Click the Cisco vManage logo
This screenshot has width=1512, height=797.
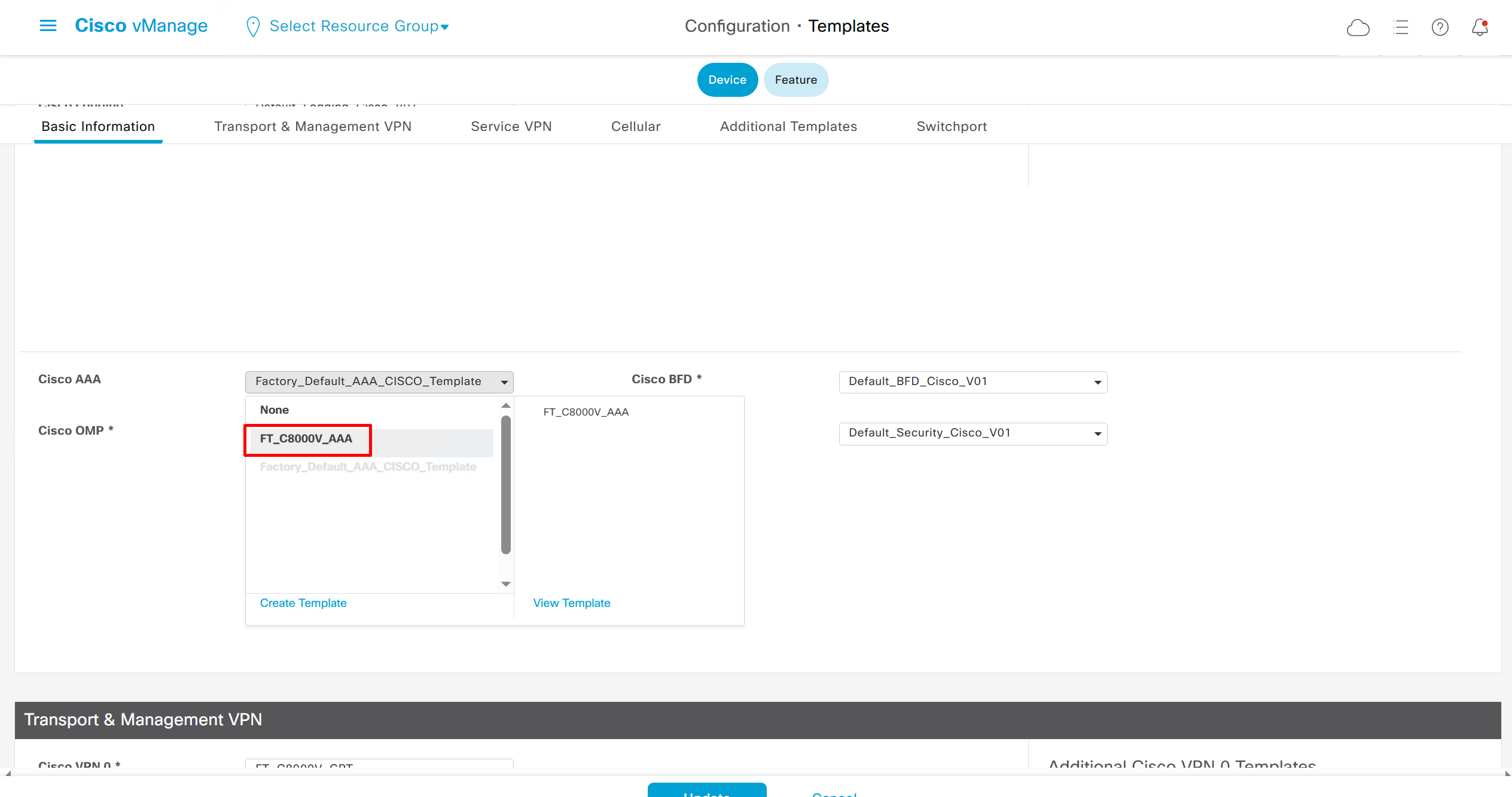(141, 26)
